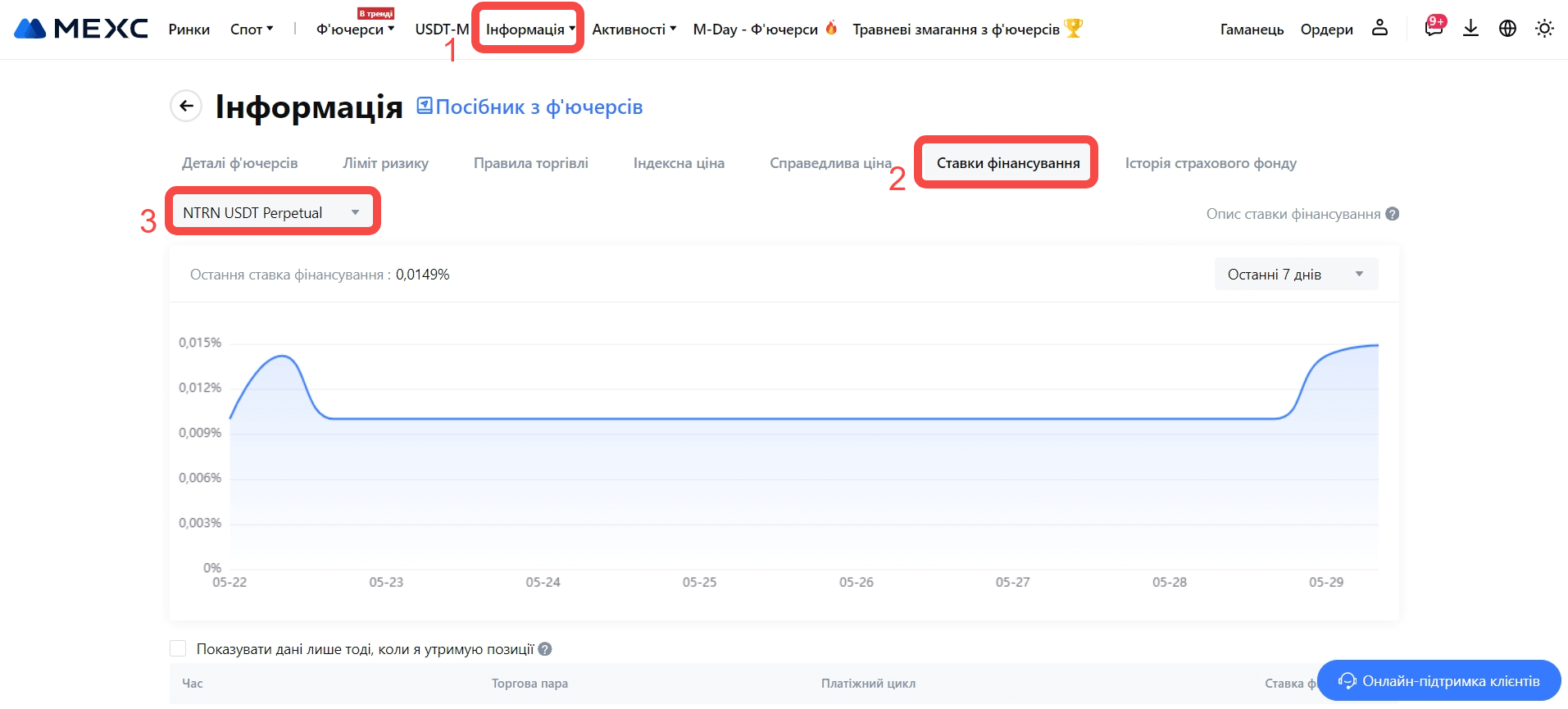The width and height of the screenshot is (1568, 709).
Task: Click the back arrow beside Інформація
Action: 186,106
